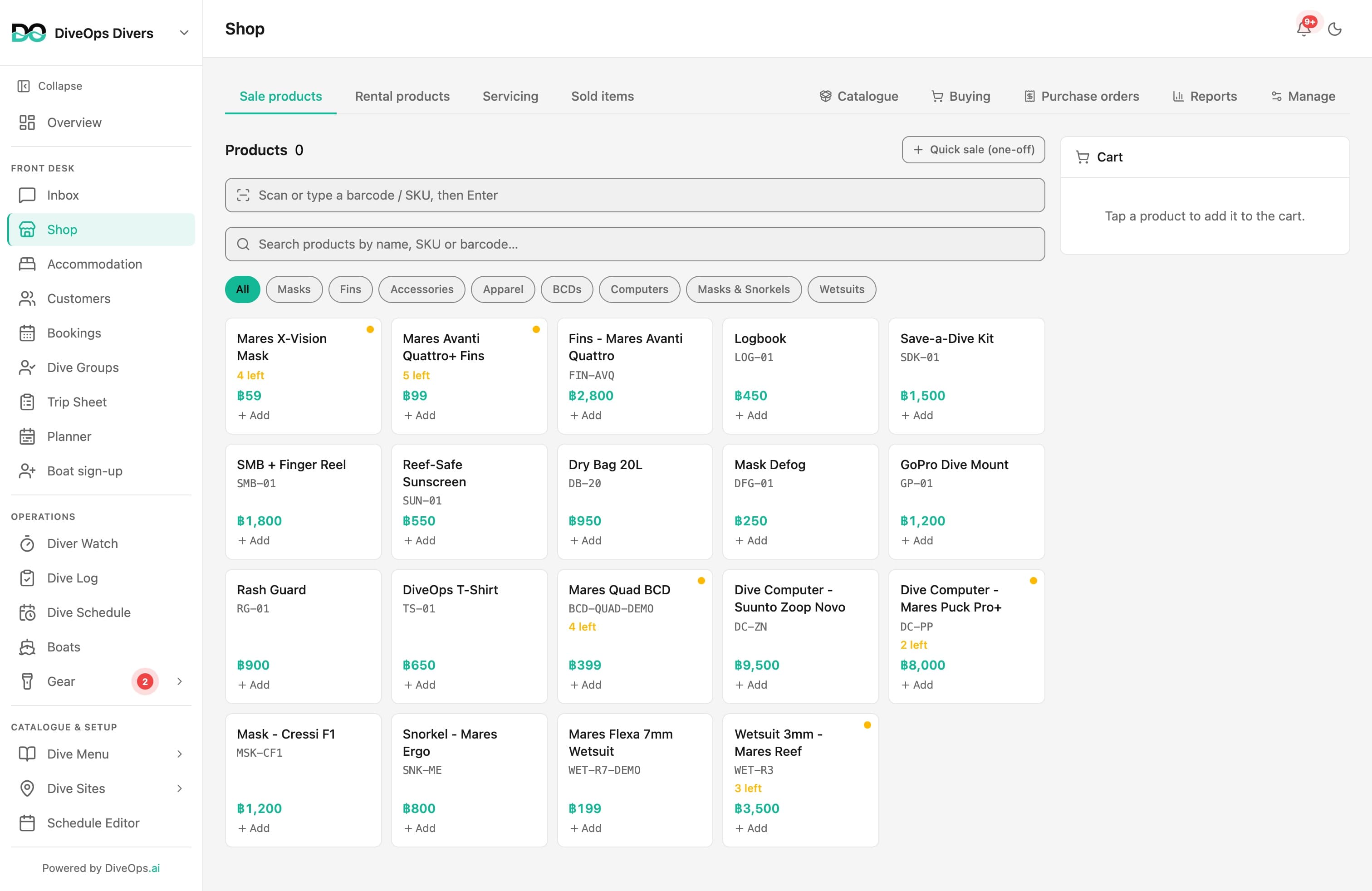Select Shop in the sidebar

[x=102, y=230]
